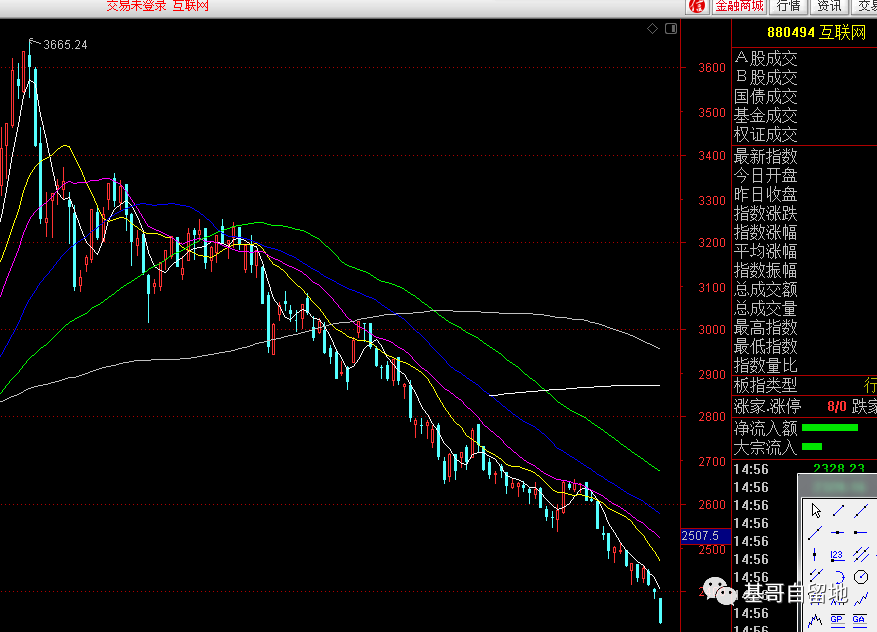The image size is (877, 632).
Task: Click the 3665.24 high price marker
Action: tap(65, 45)
